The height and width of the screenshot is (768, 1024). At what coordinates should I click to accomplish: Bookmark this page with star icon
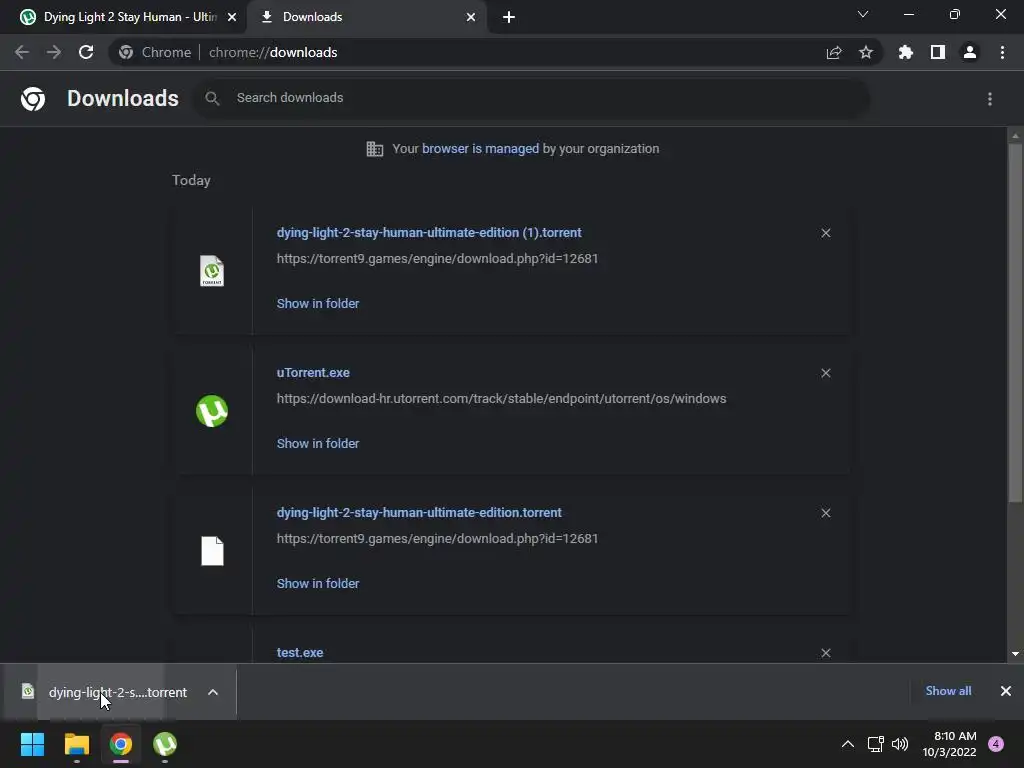(x=866, y=52)
